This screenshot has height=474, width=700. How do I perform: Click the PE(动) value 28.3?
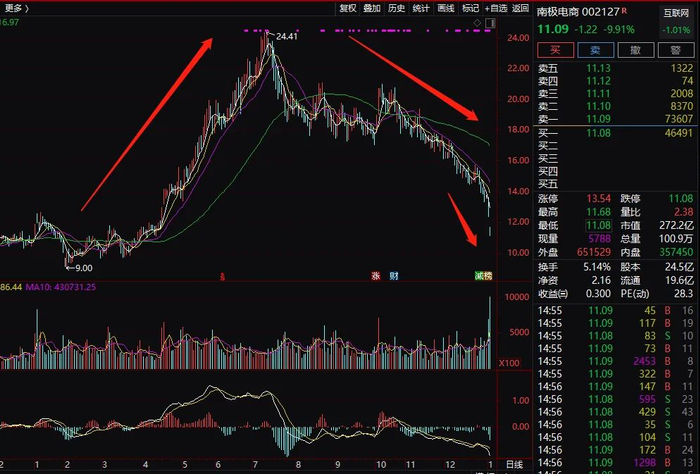684,294
